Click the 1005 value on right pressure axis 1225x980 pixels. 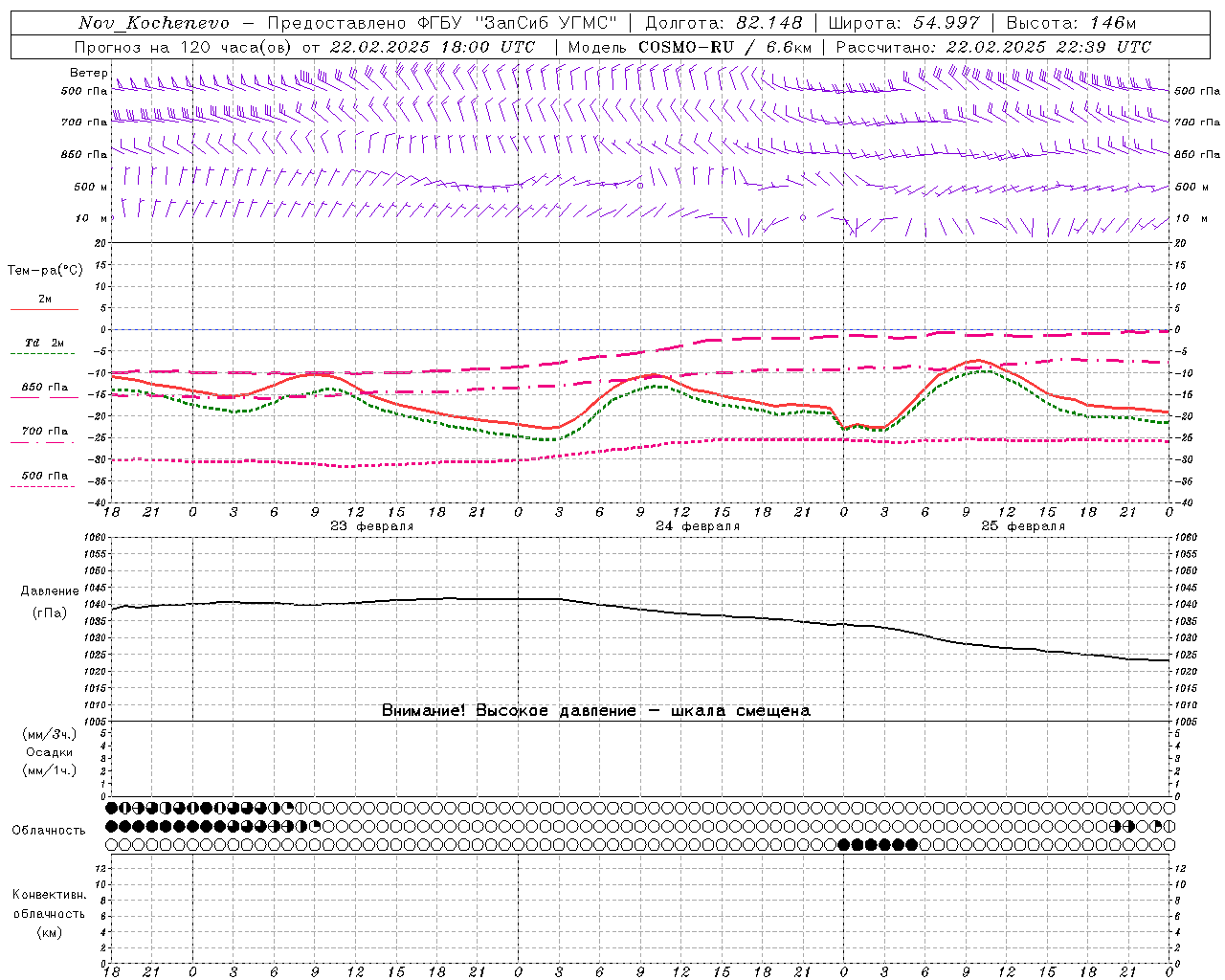[x=1185, y=721]
